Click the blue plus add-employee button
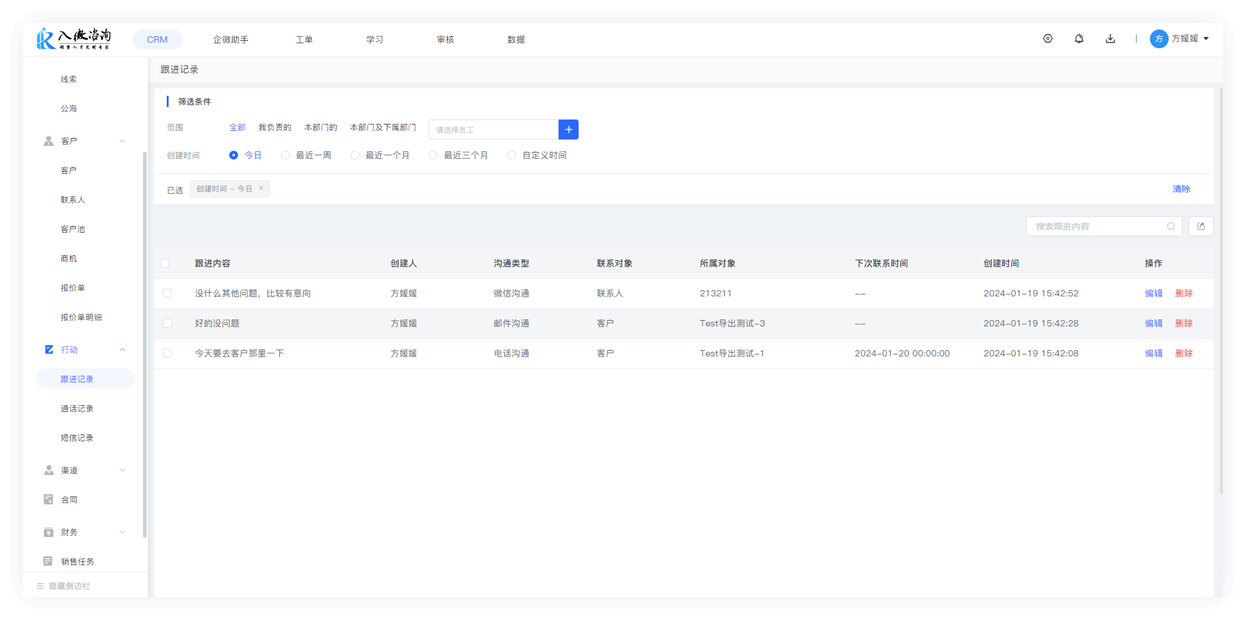1246x620 pixels. (x=568, y=129)
